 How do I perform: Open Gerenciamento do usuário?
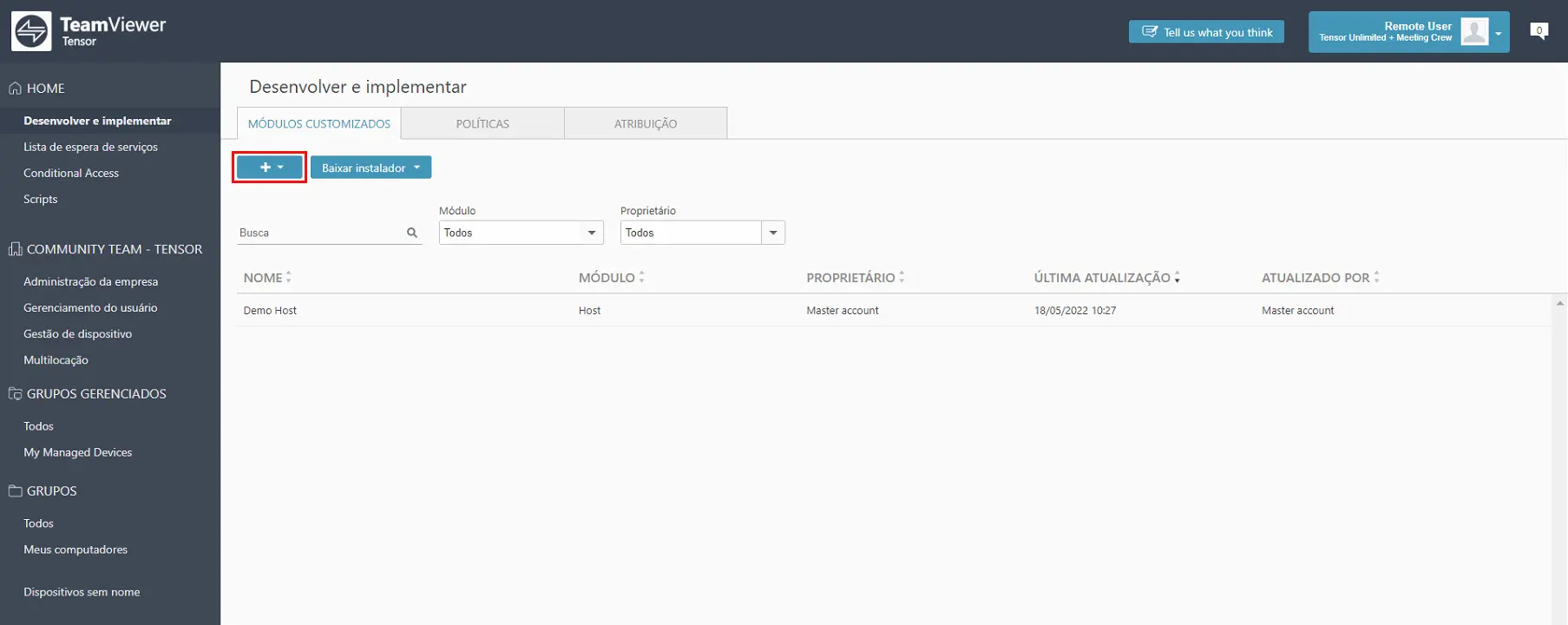(x=90, y=307)
